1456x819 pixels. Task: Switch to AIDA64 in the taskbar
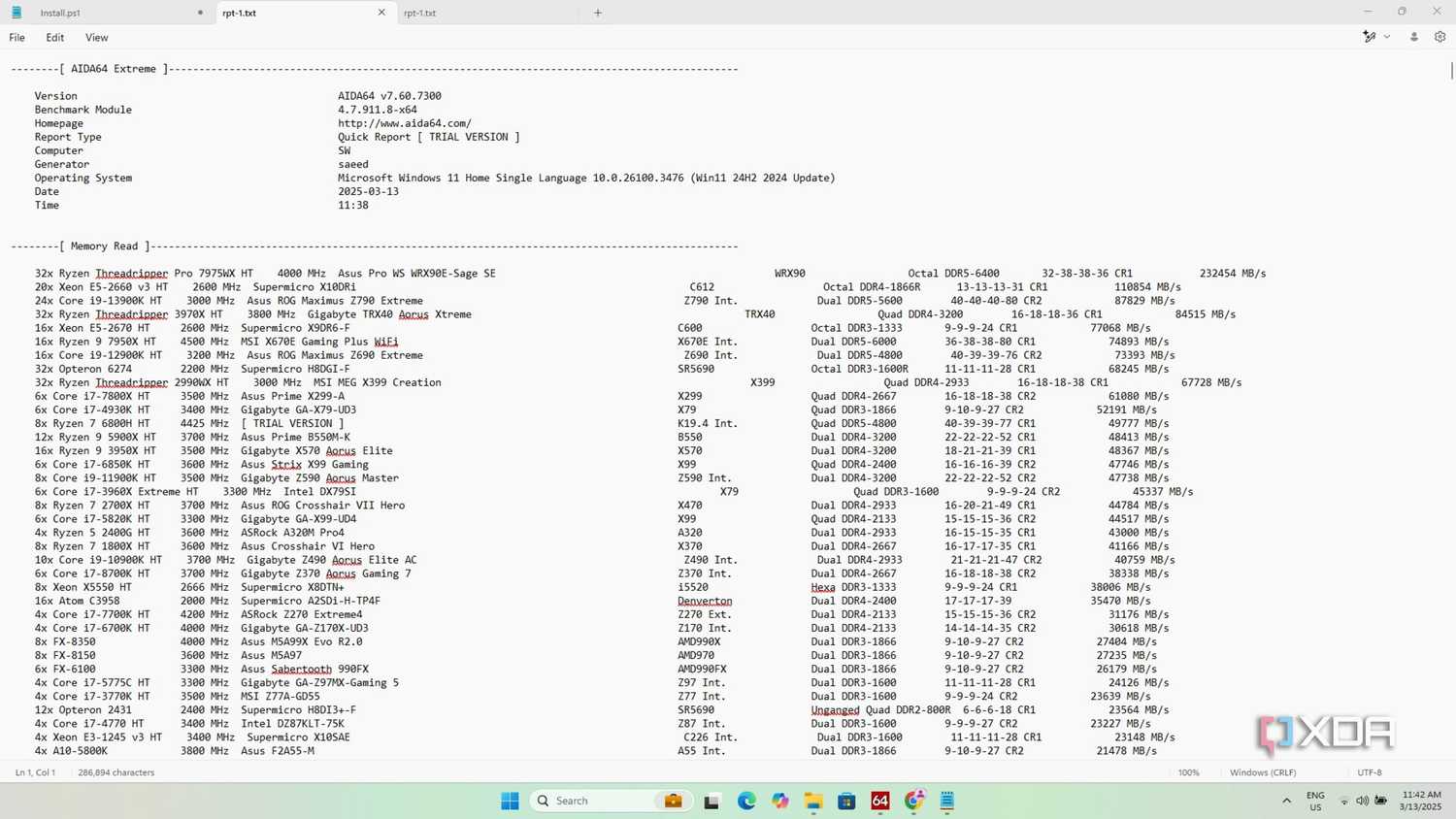pos(880,801)
